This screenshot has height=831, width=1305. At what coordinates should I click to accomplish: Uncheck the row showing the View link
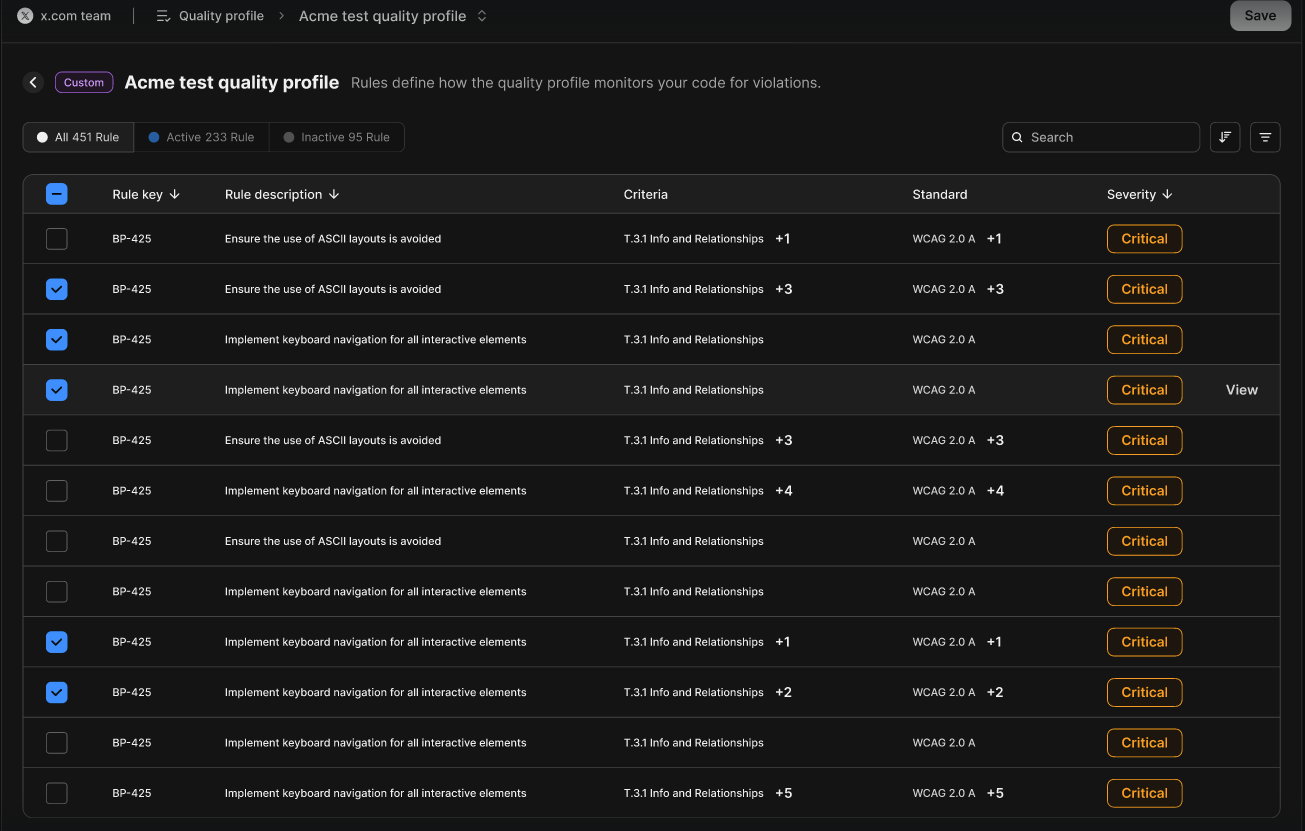(x=57, y=390)
